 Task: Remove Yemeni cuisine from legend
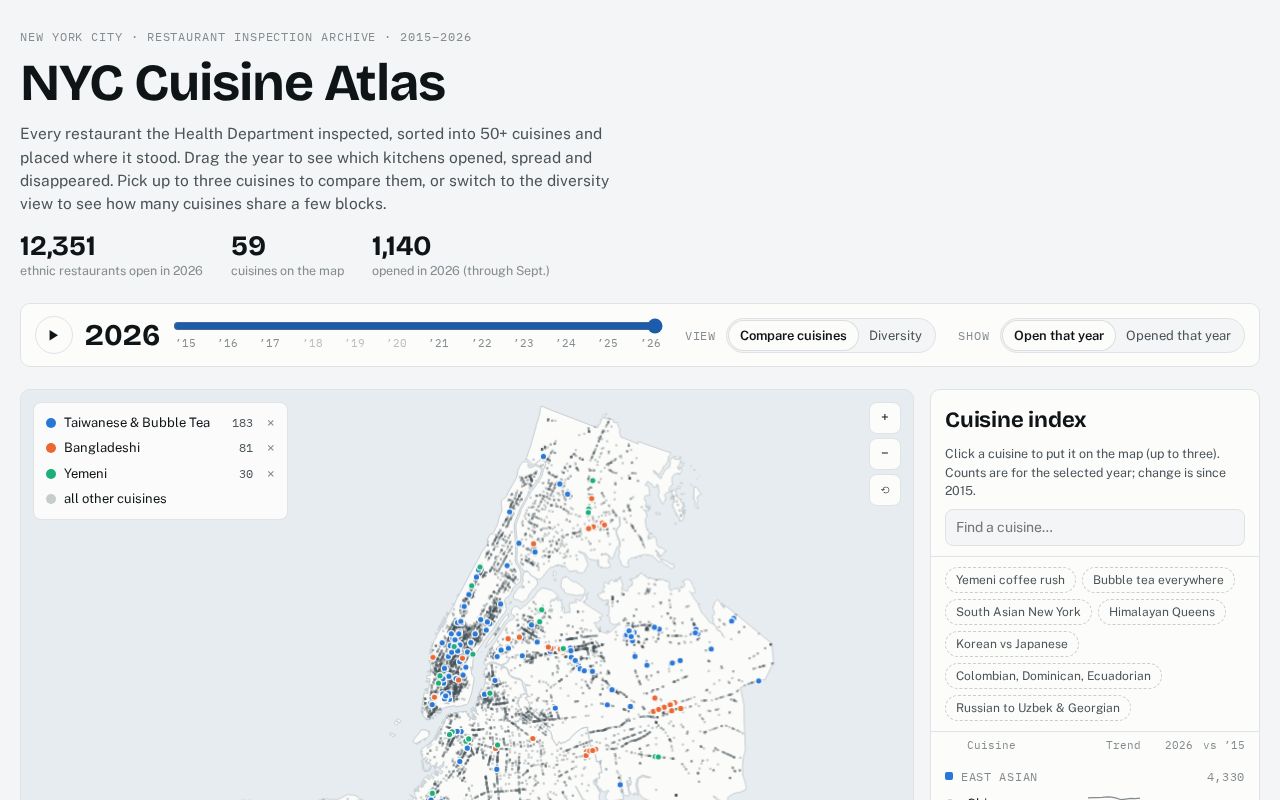click(x=270, y=474)
